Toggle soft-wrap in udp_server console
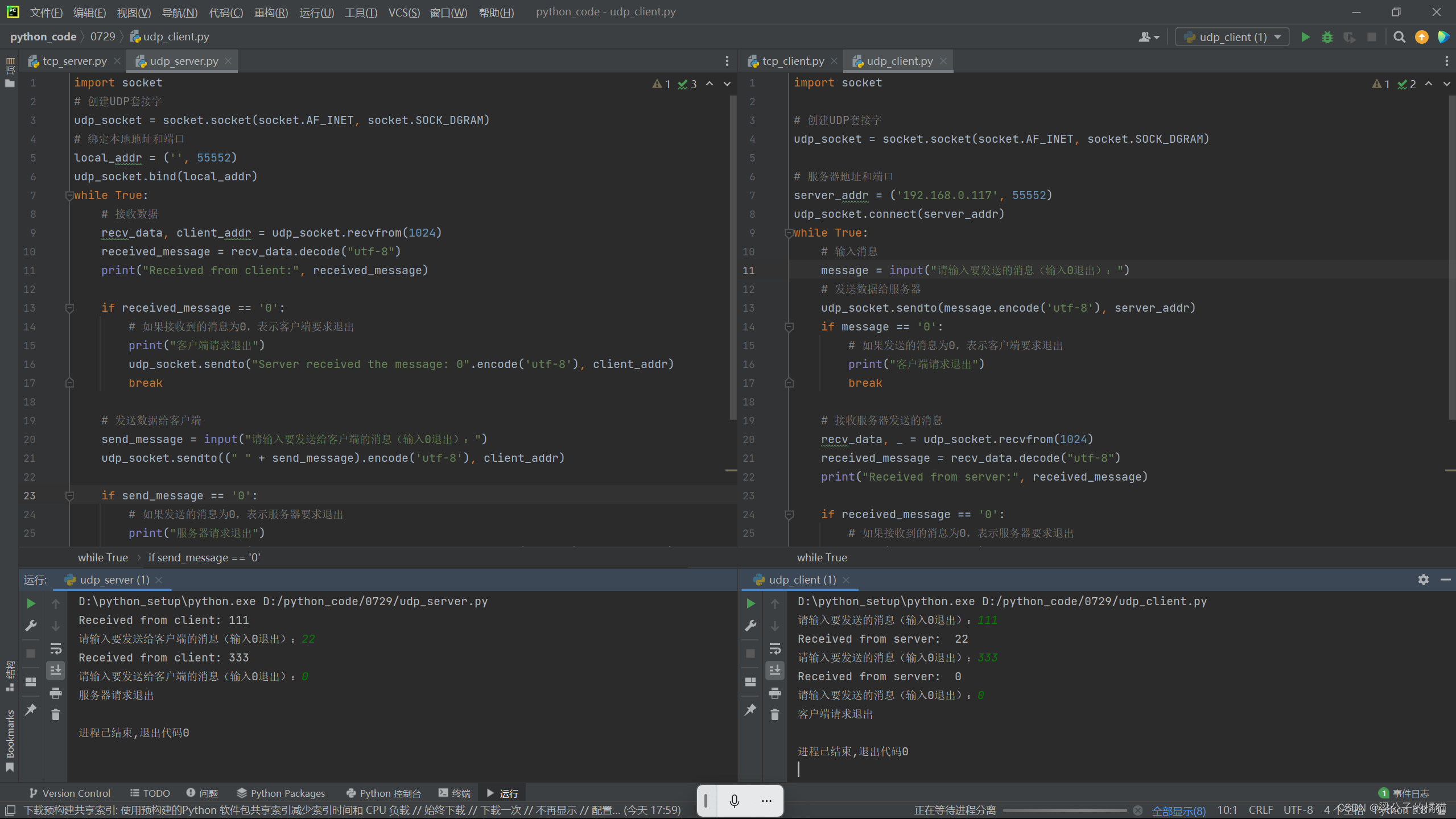Image resolution: width=1456 pixels, height=819 pixels. click(56, 649)
